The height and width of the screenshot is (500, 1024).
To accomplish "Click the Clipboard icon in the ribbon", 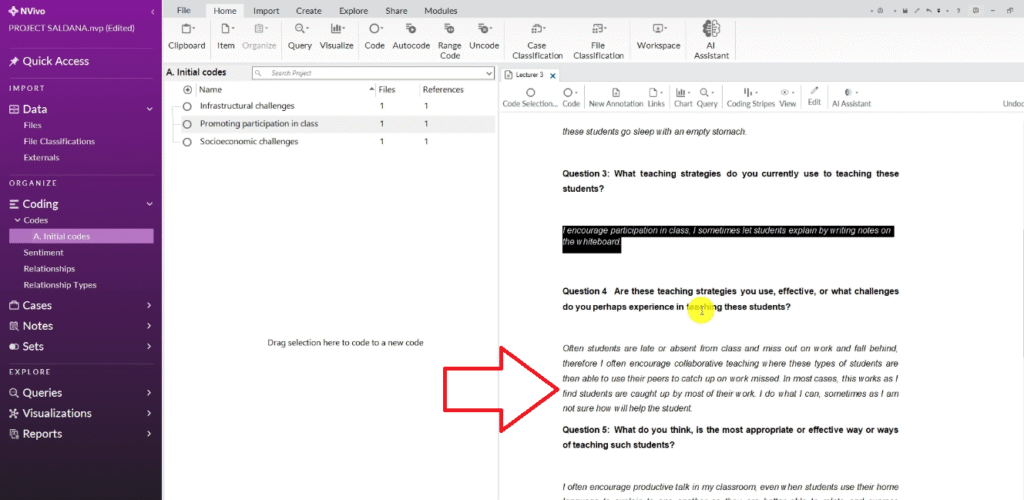I will pyautogui.click(x=186, y=30).
